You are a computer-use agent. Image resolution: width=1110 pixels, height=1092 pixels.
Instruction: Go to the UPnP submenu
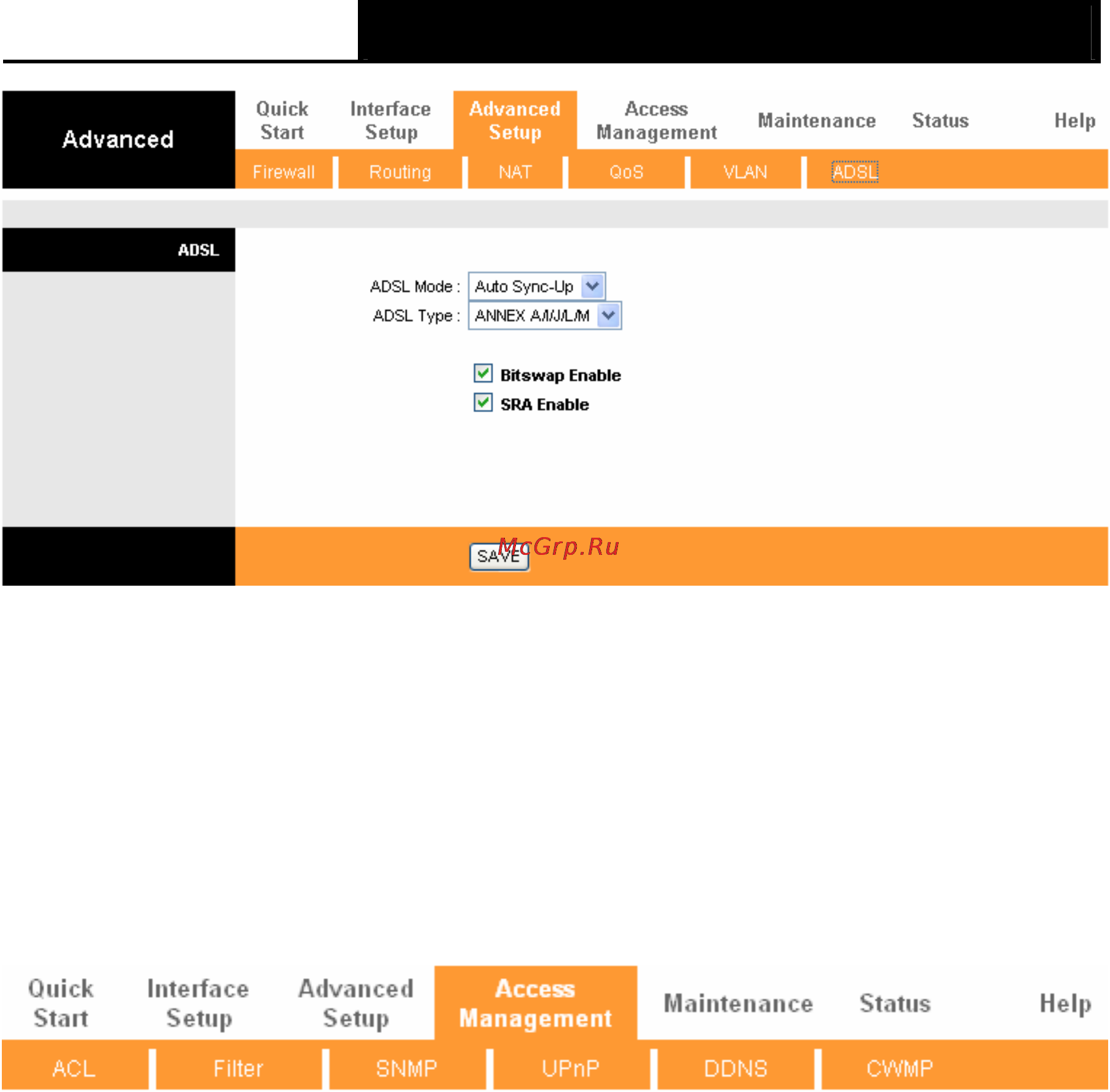[x=571, y=1069]
